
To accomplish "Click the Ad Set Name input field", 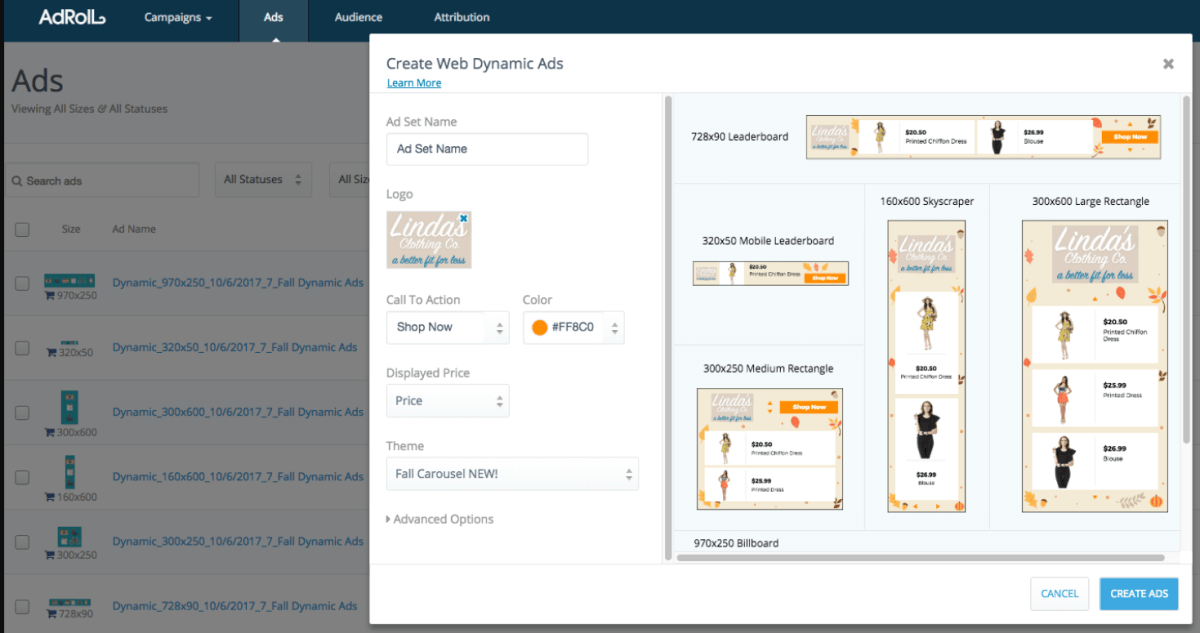I will pos(487,149).
